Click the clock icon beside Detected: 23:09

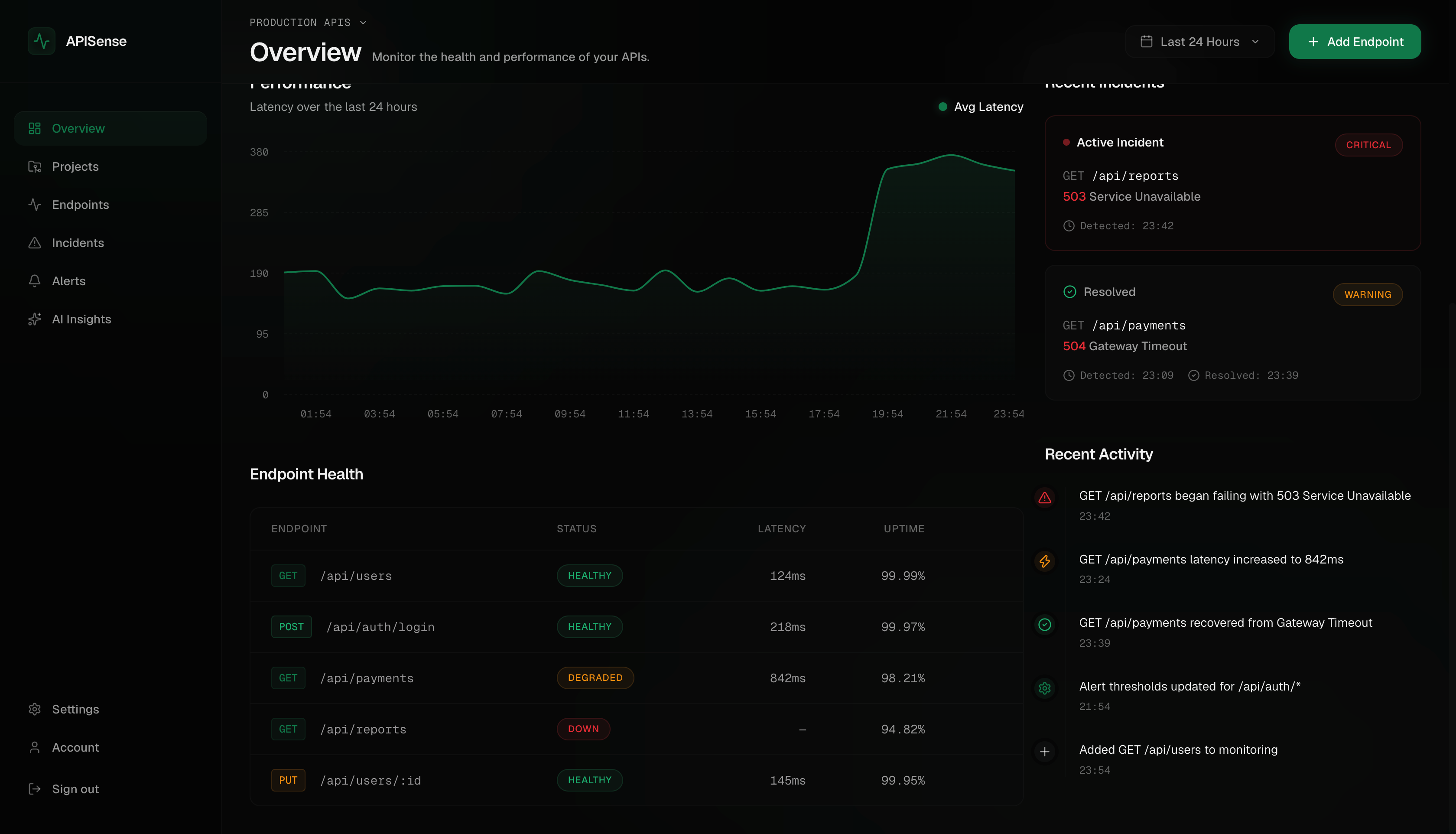click(1068, 375)
